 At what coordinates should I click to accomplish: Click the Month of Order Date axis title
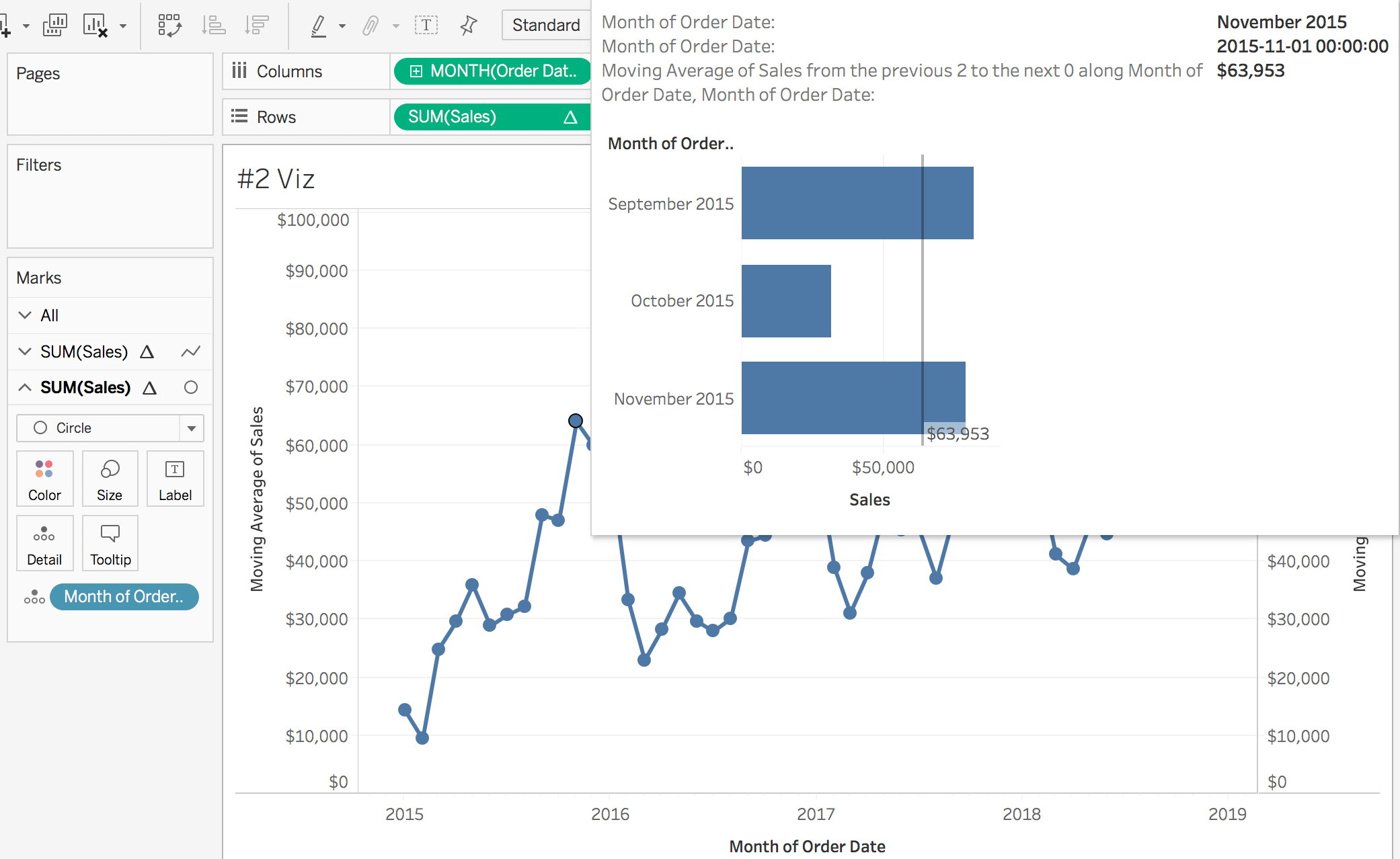point(807,846)
